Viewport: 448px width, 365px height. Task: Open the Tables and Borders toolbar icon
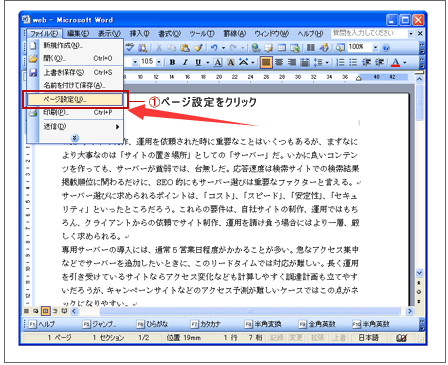pyautogui.click(x=269, y=48)
